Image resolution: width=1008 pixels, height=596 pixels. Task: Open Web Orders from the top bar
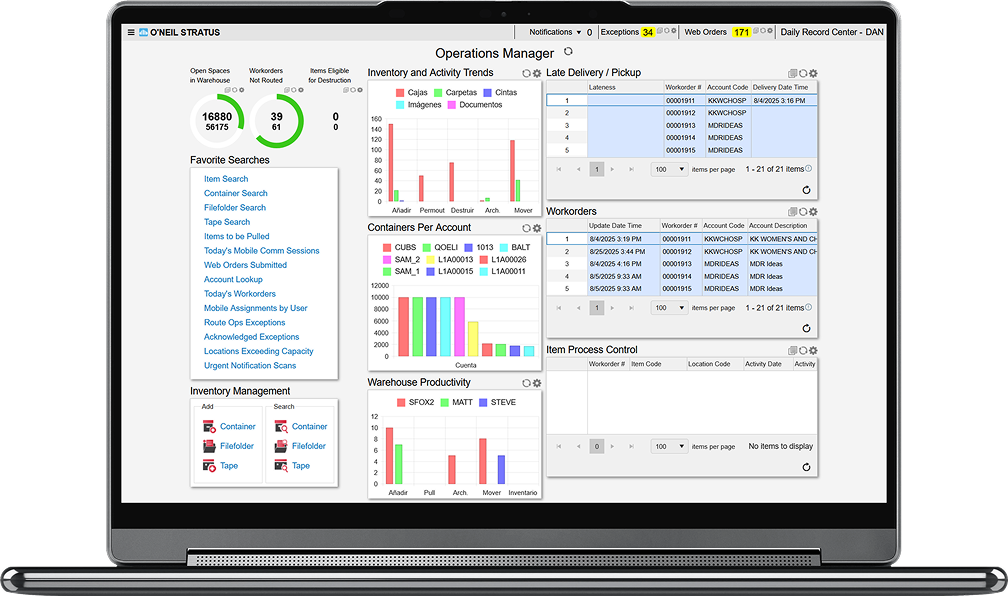[x=705, y=32]
